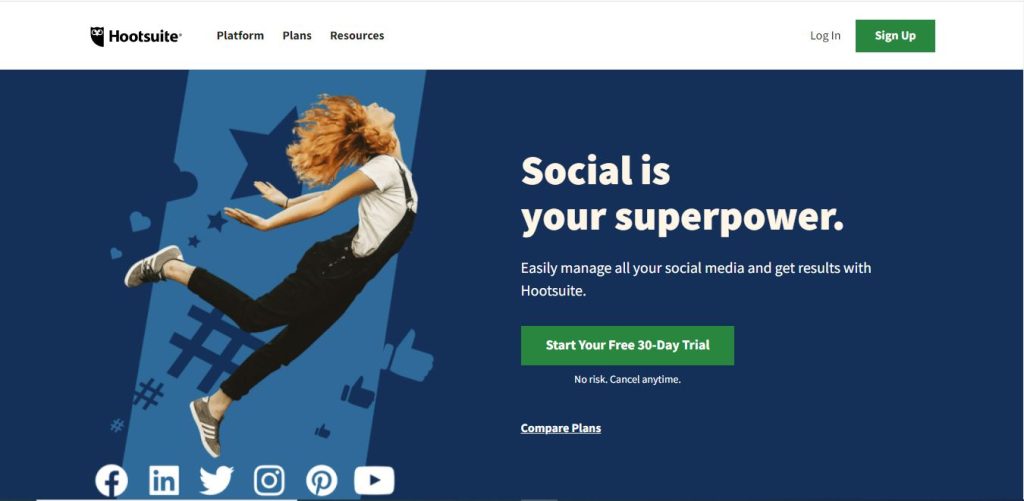Open the Plans menu item
Screen dimensions: 1024x501
(297, 36)
